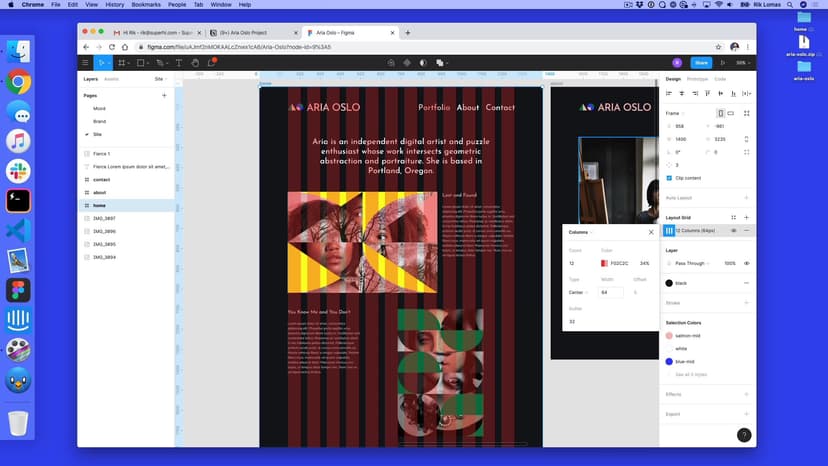The image size is (828, 466).
Task: Open the Center grid type dropdown
Action: coord(579,292)
